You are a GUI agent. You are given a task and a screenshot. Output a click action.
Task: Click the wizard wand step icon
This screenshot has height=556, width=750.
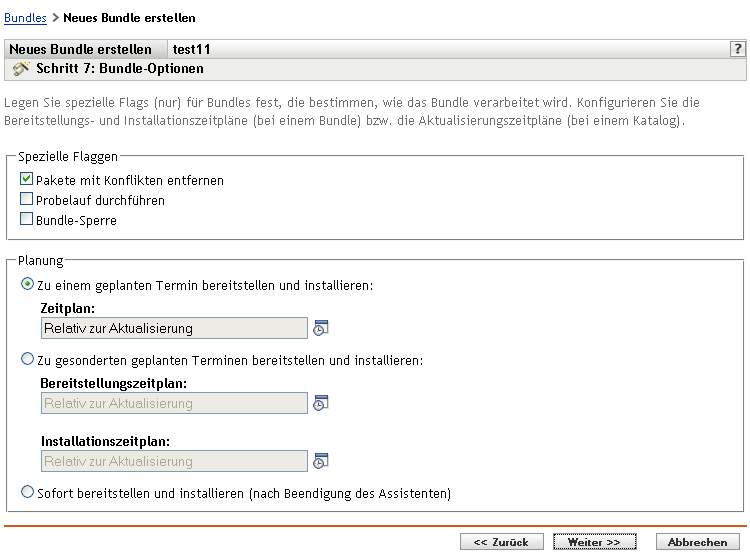pyautogui.click(x=20, y=69)
